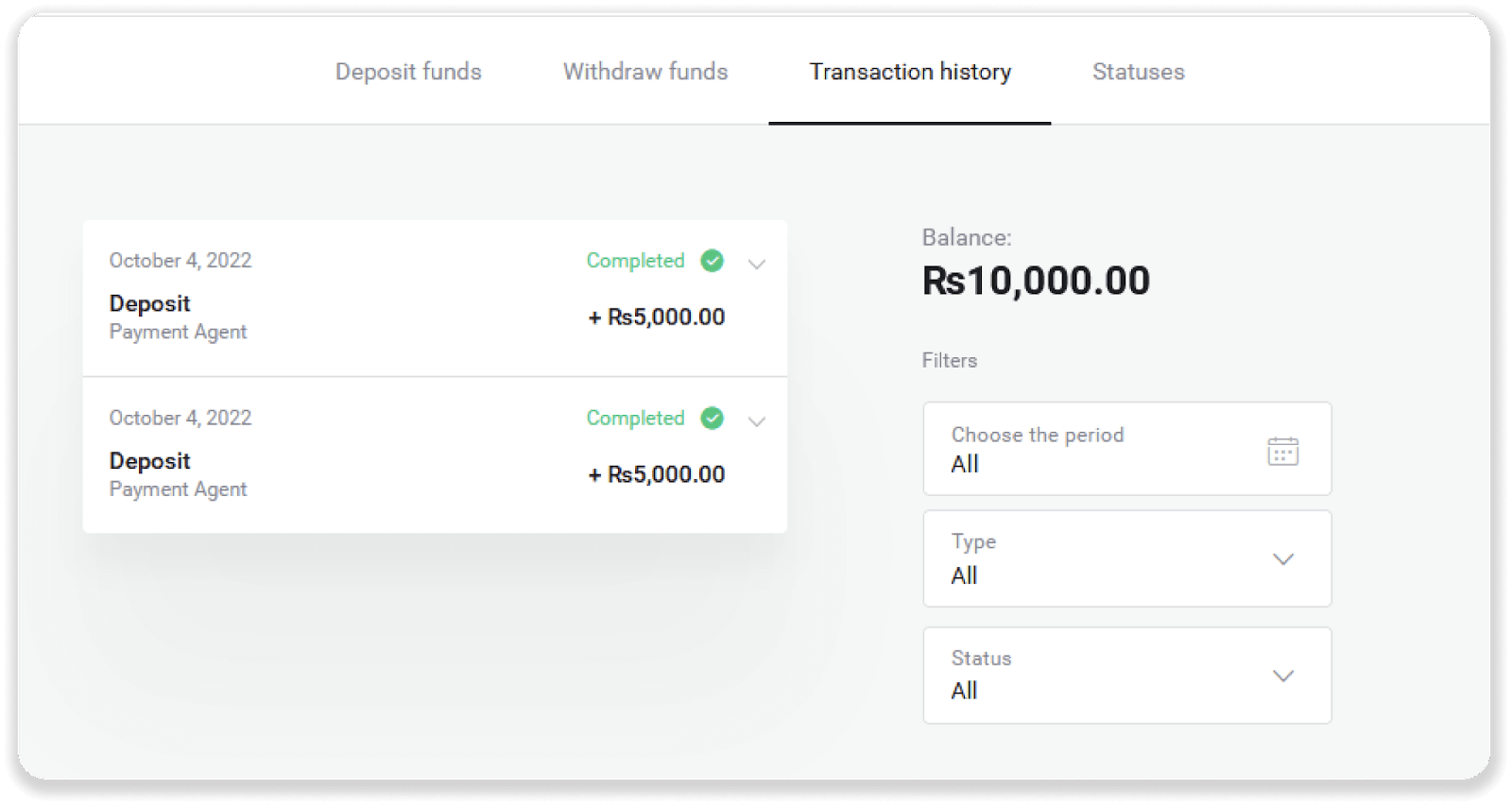Image resolution: width=1512 pixels, height=806 pixels.
Task: Click the second transaction's green checkmark icon
Action: point(713,418)
